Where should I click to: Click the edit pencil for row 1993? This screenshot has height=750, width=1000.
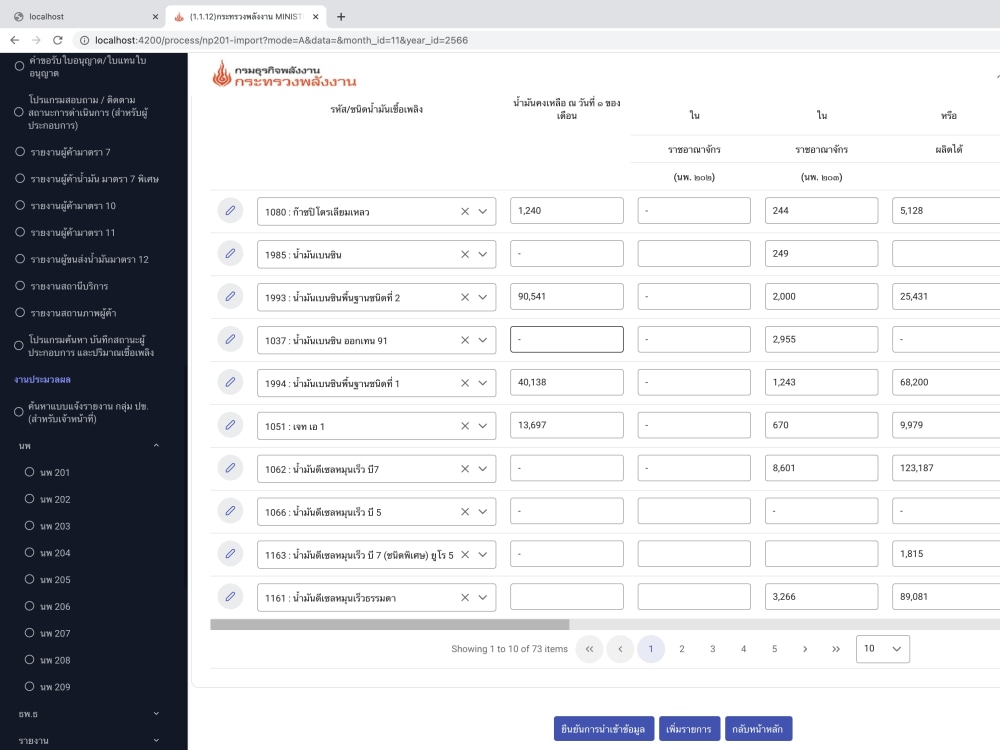click(x=230, y=297)
